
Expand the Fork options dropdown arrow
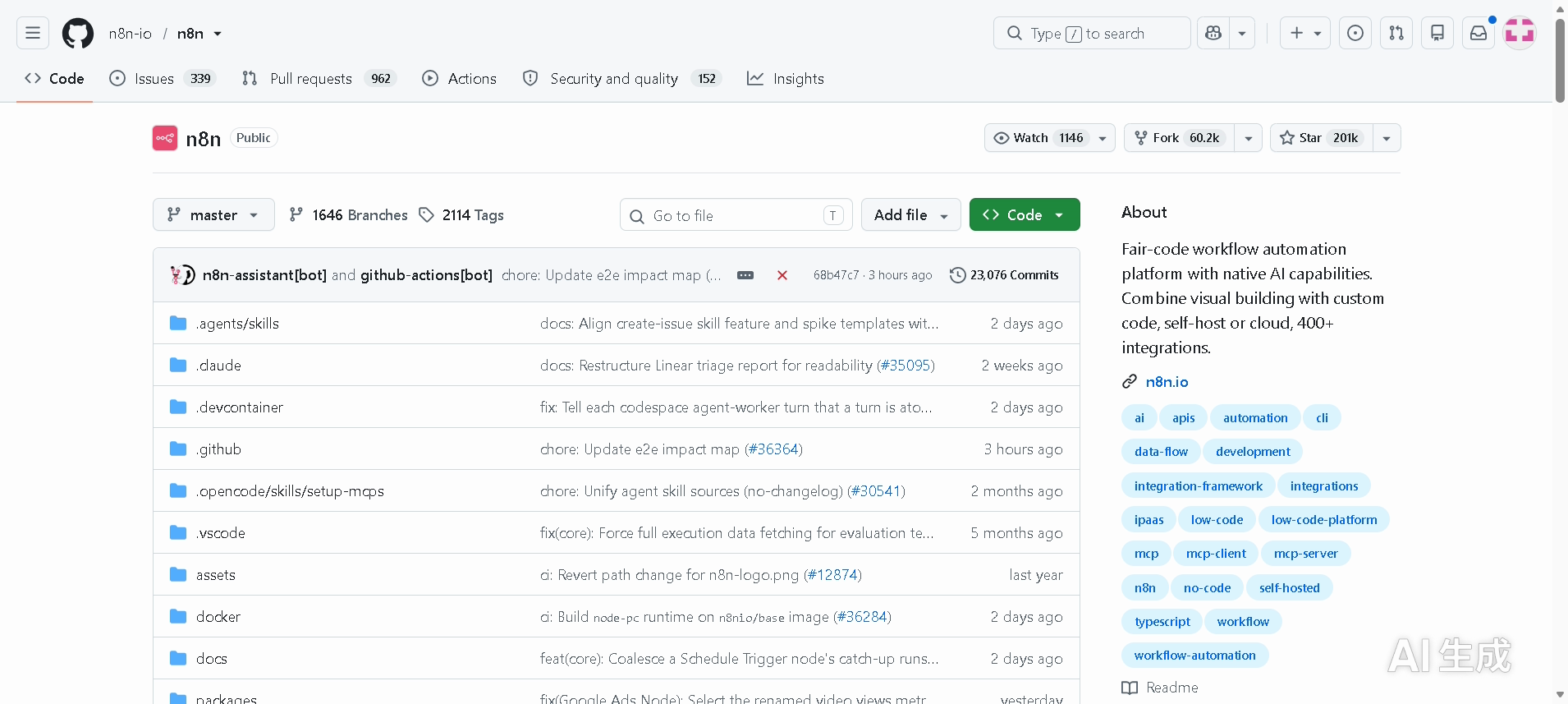pos(1249,138)
